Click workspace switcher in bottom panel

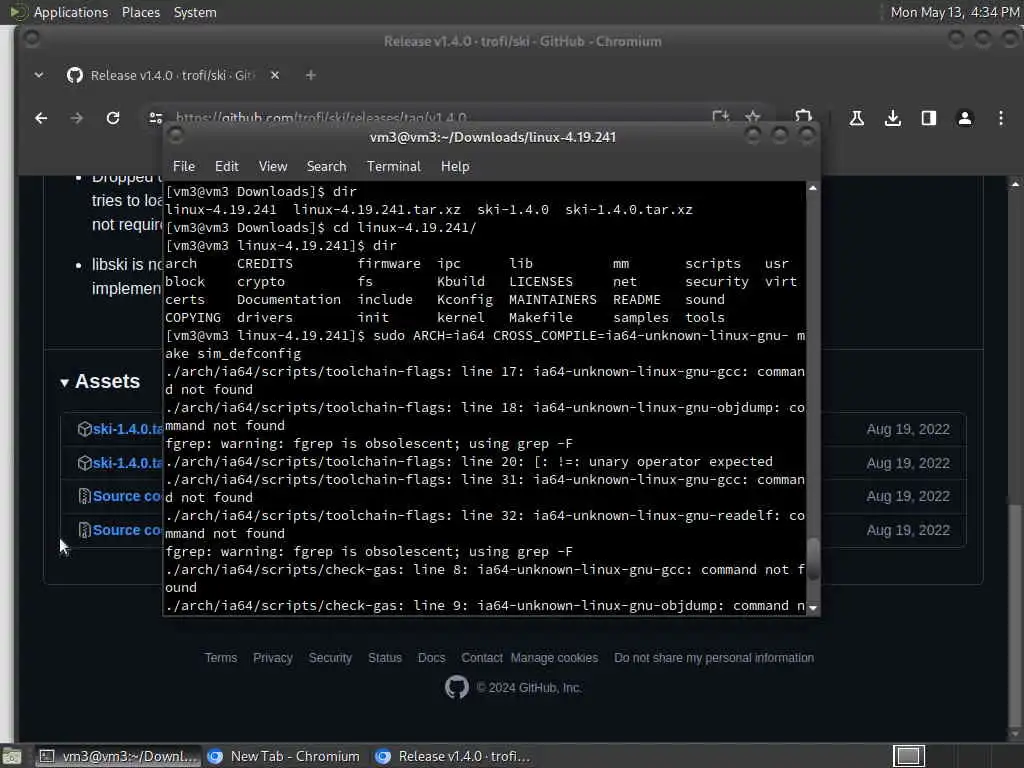(908, 756)
